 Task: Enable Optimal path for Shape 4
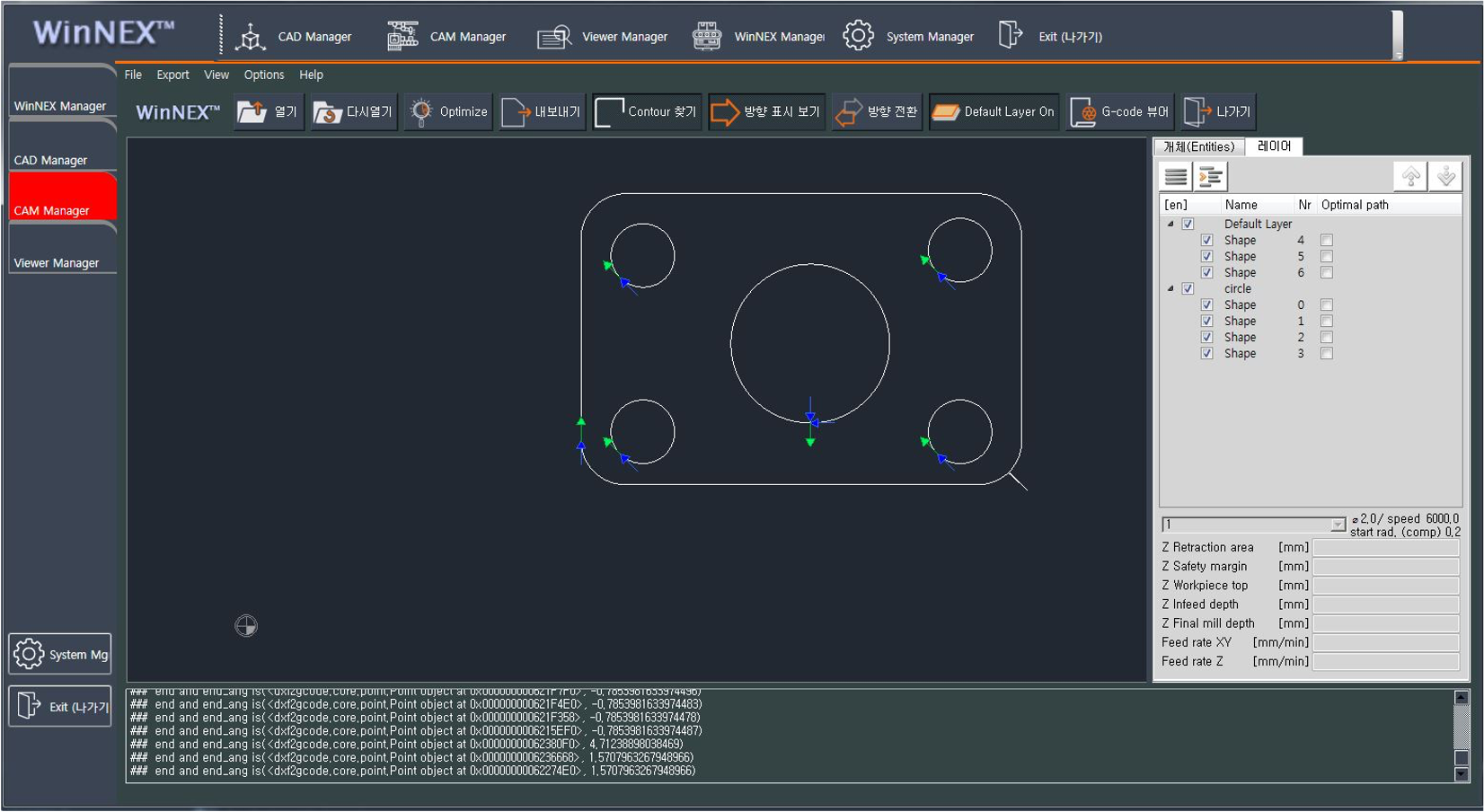coord(1327,241)
